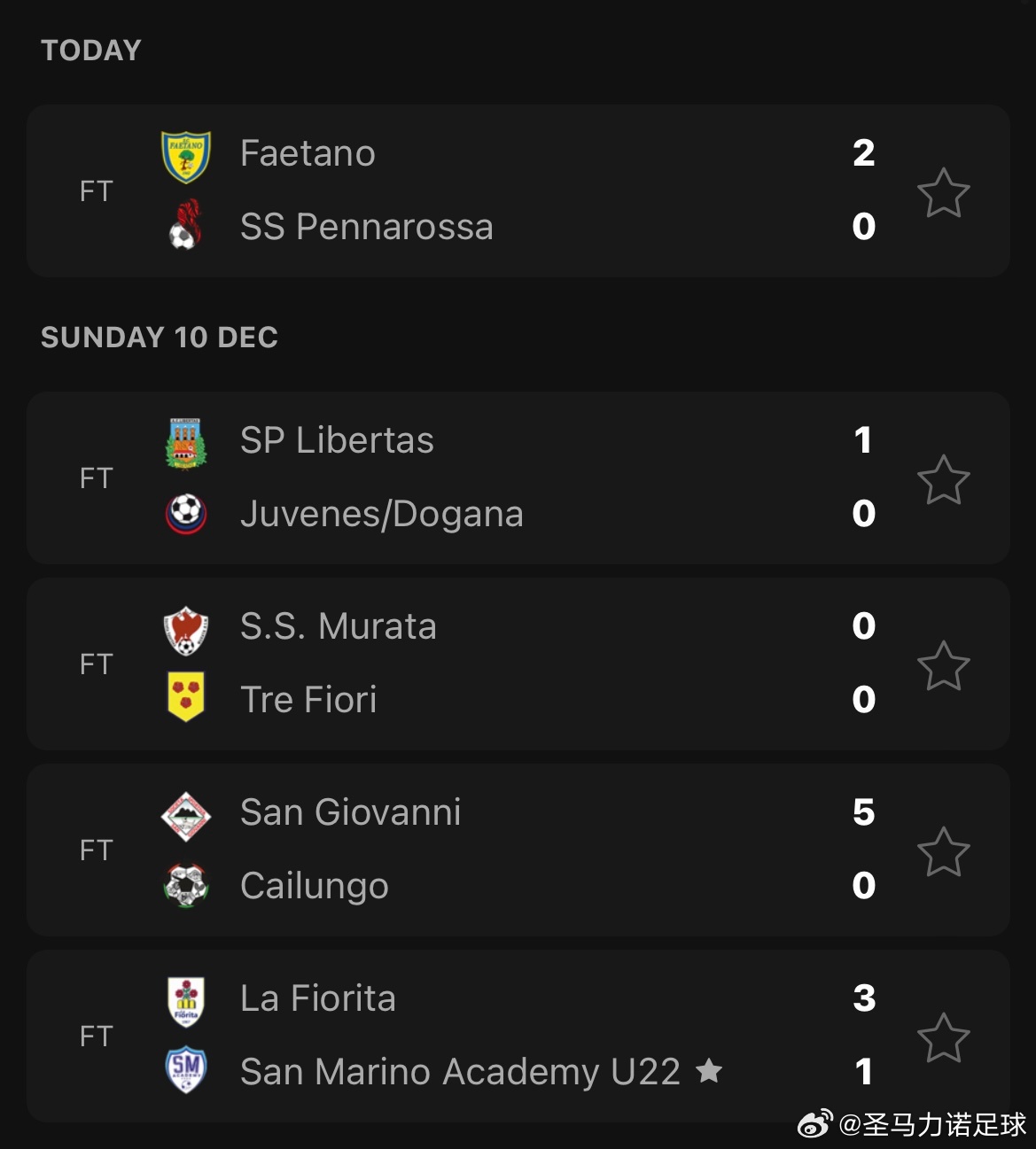Click the Juvenes/Dogana team logo

pyautogui.click(x=186, y=513)
